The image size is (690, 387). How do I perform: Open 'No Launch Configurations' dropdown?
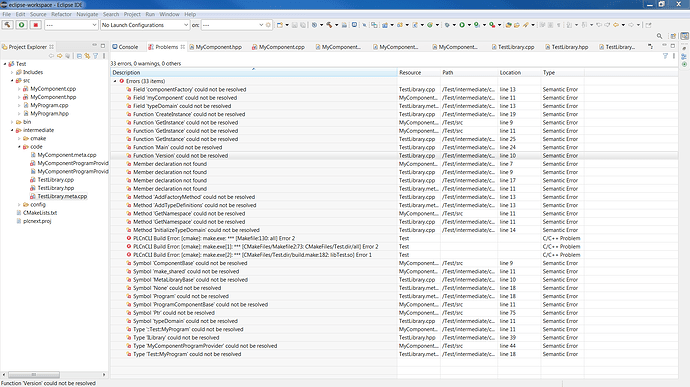(x=145, y=25)
